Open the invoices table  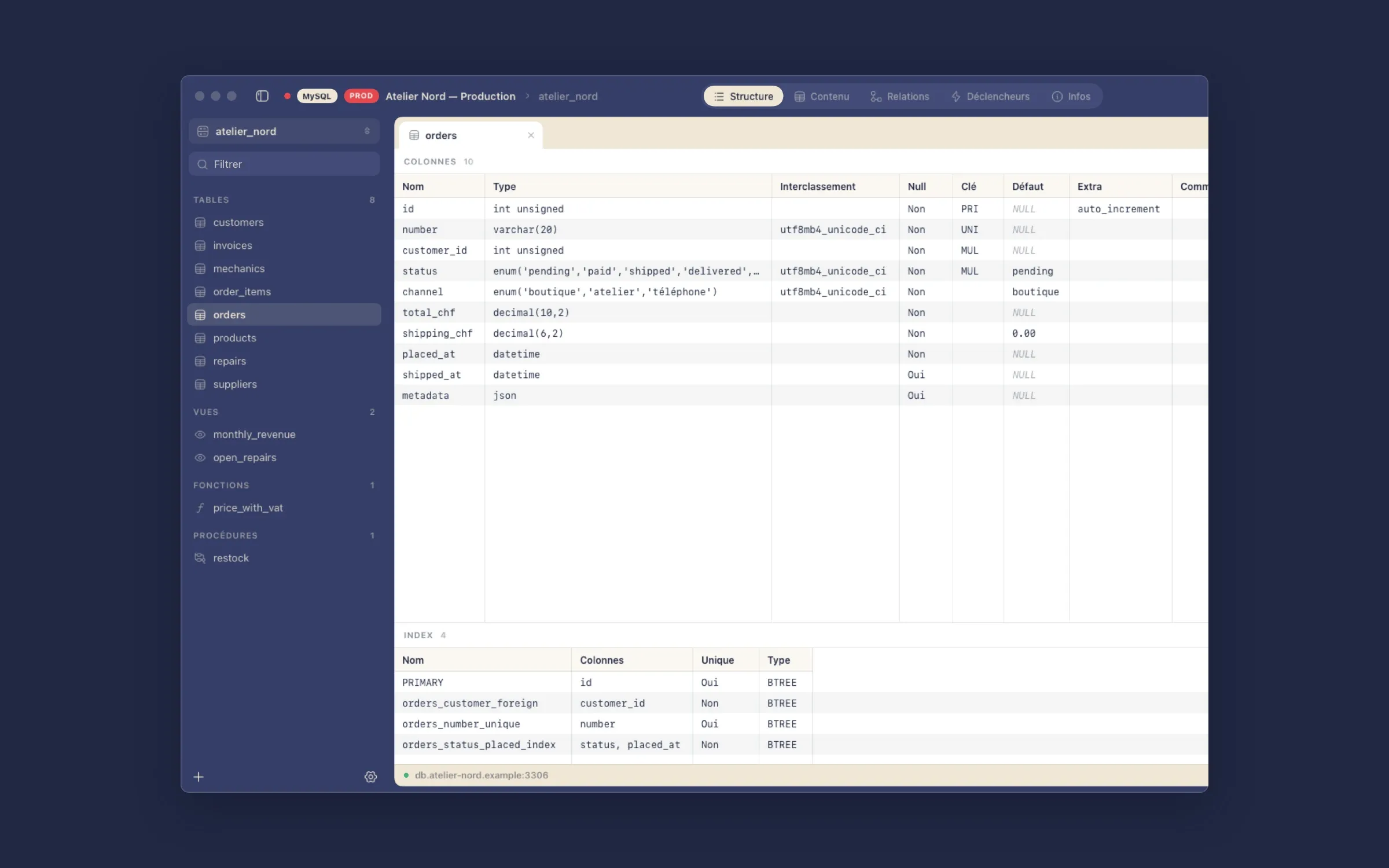coord(284,245)
